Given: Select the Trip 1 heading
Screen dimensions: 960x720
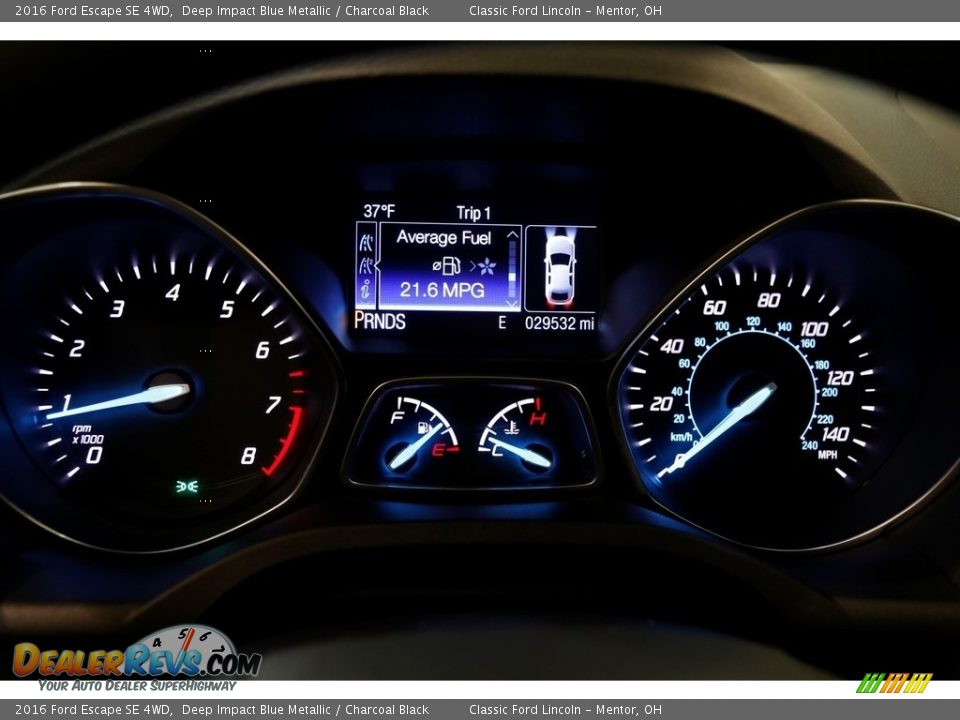Looking at the screenshot, I should [473, 213].
